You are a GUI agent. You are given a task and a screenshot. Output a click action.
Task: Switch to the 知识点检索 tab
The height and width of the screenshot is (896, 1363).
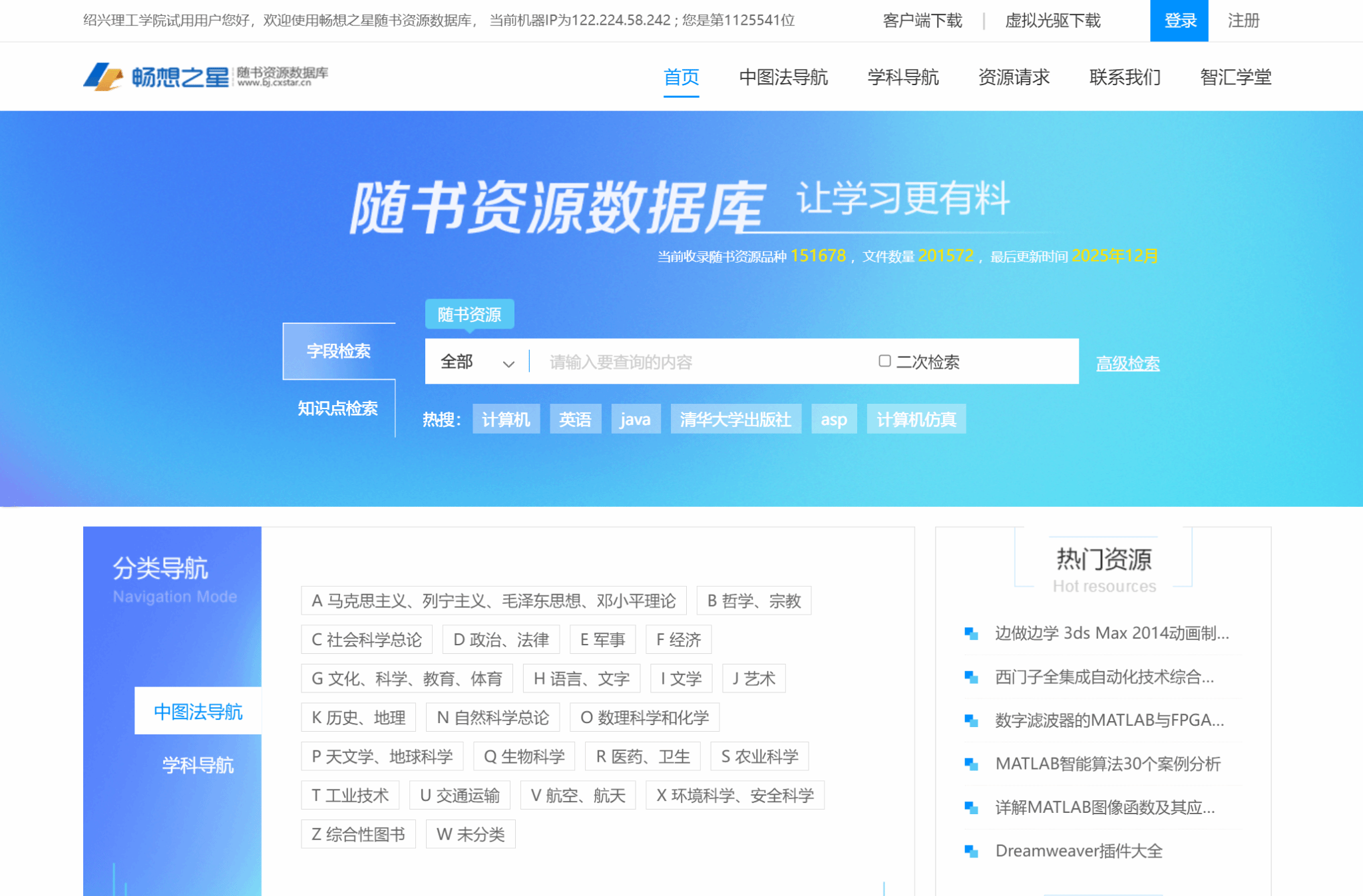click(x=337, y=408)
